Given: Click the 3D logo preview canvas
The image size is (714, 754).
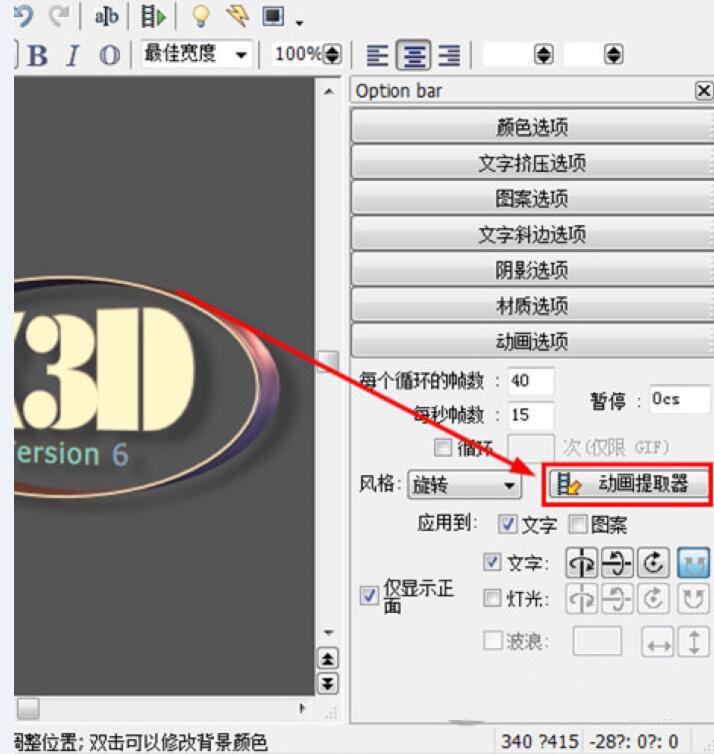Looking at the screenshot, I should click(163, 386).
